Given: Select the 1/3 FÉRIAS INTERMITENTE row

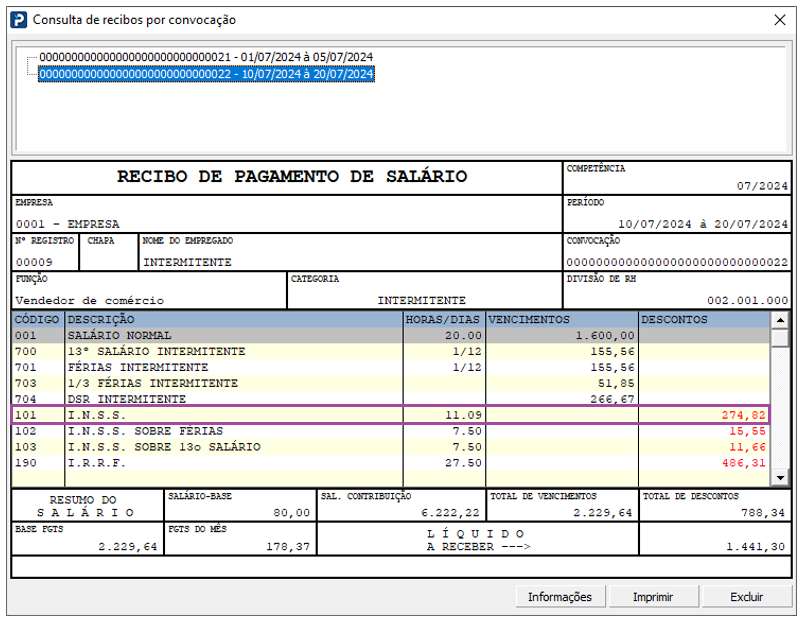Looking at the screenshot, I should click(x=391, y=383).
